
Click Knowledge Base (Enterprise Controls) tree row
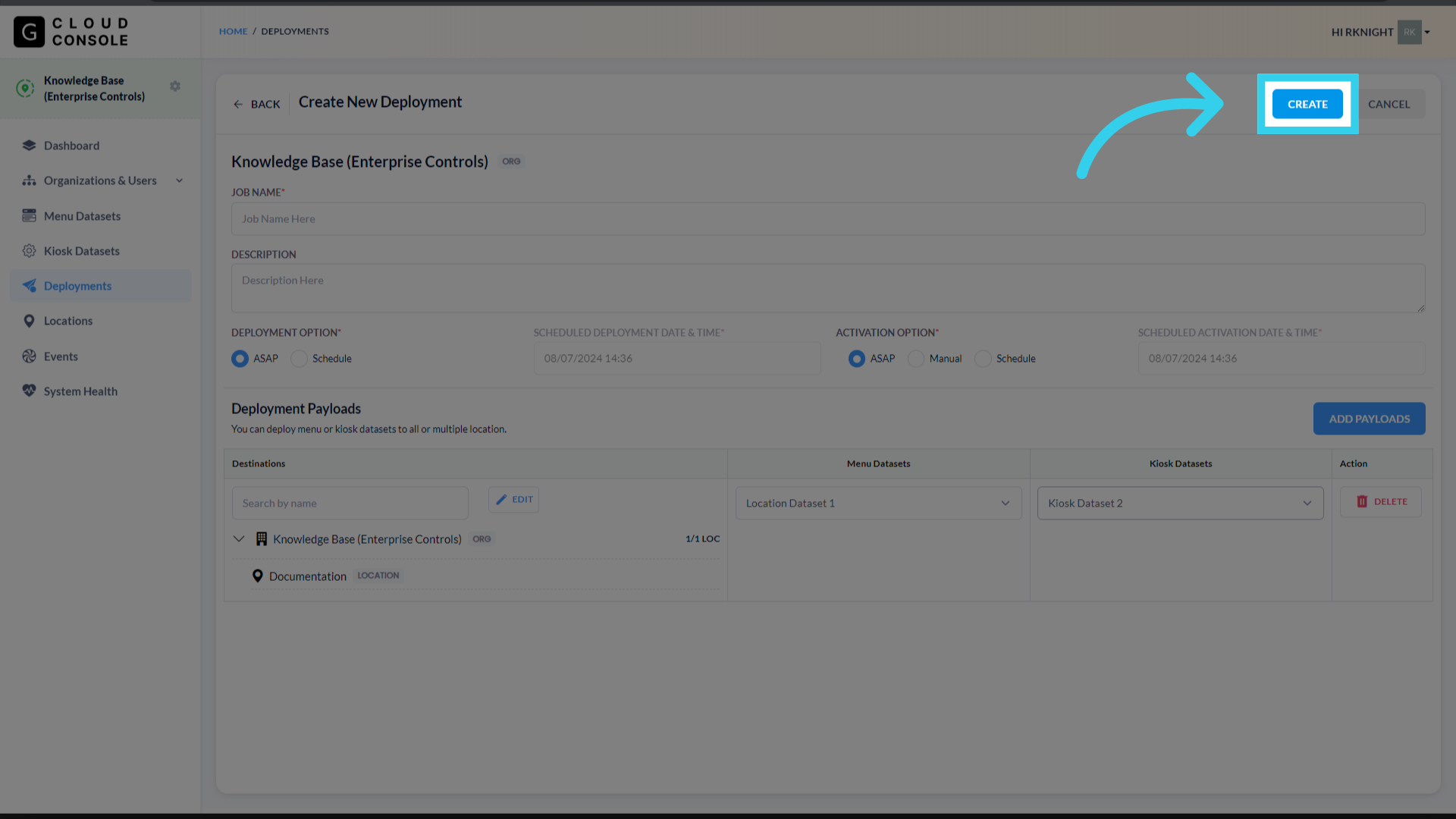(475, 539)
